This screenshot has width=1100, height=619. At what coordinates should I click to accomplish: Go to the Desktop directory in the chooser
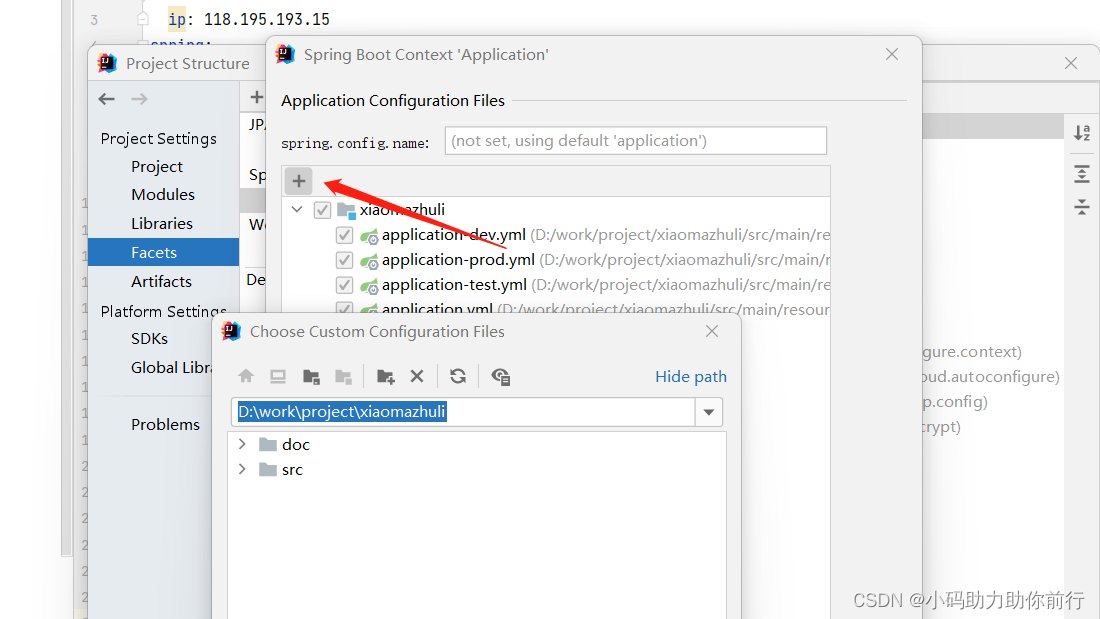click(277, 376)
